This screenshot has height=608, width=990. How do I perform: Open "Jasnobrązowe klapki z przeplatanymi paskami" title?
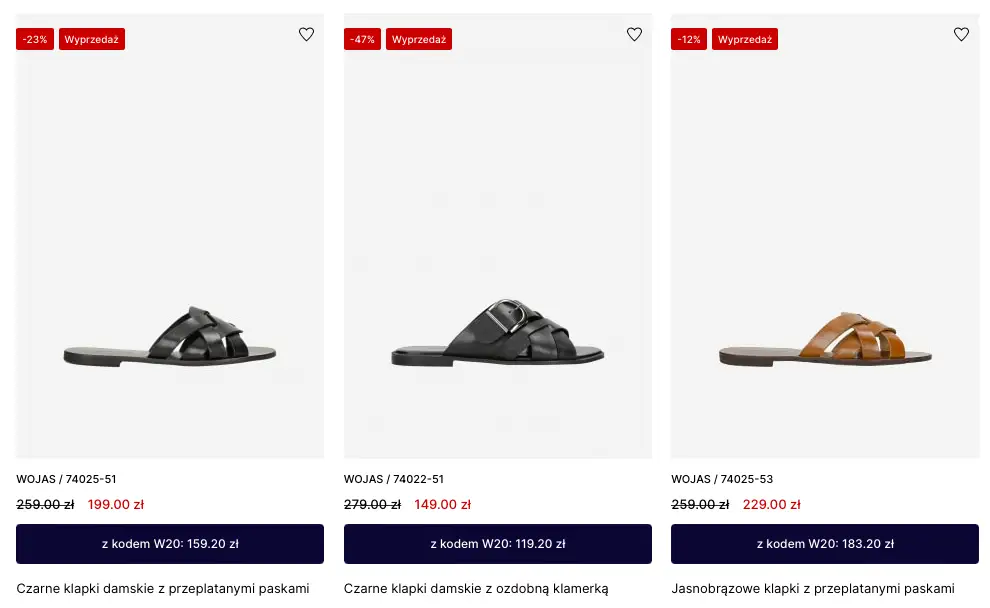813,589
